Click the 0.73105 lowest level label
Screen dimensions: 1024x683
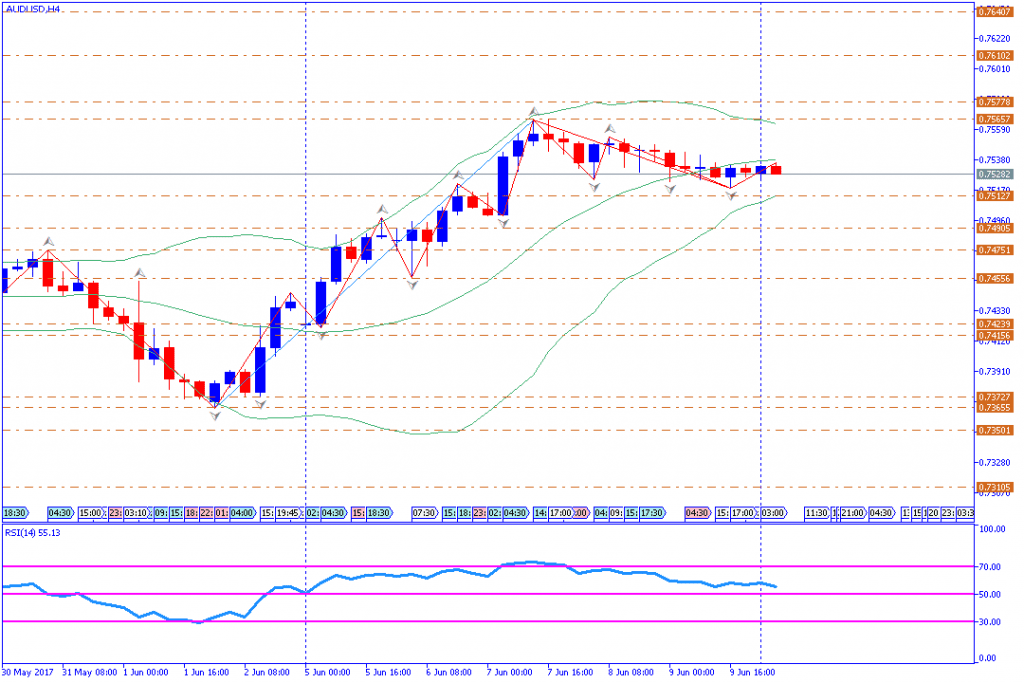click(992, 487)
